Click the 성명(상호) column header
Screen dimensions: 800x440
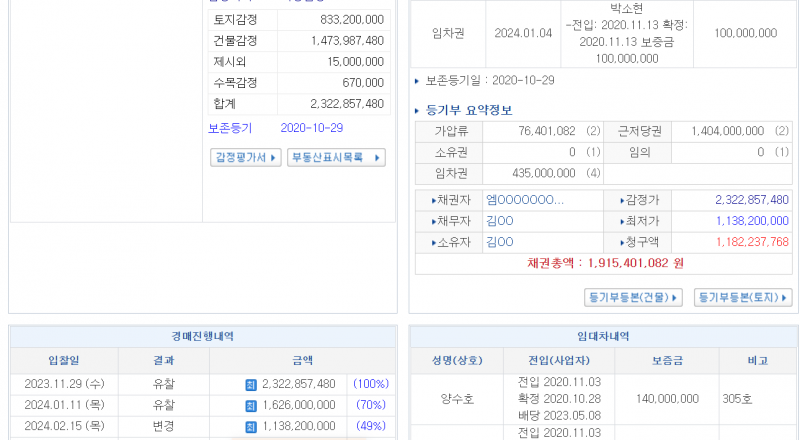click(x=457, y=361)
